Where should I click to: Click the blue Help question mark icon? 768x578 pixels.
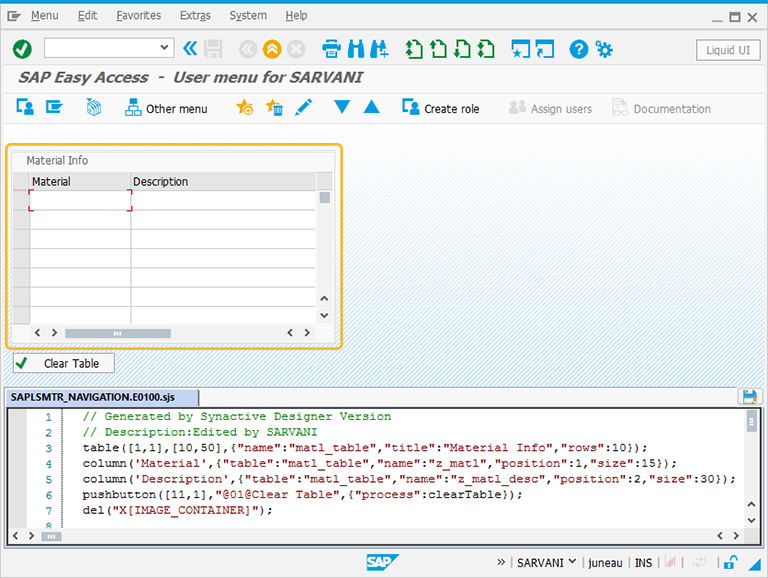point(578,49)
